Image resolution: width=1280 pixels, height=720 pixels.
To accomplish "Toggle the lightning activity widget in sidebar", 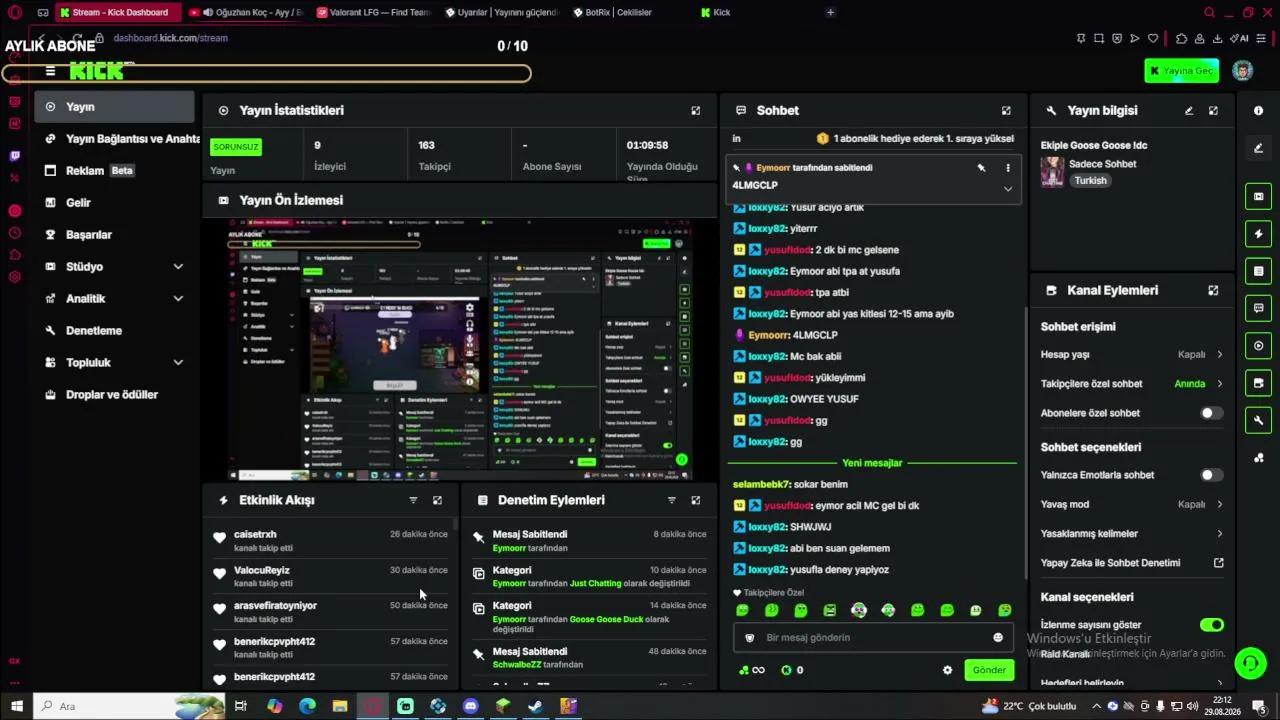I will 1258,234.
